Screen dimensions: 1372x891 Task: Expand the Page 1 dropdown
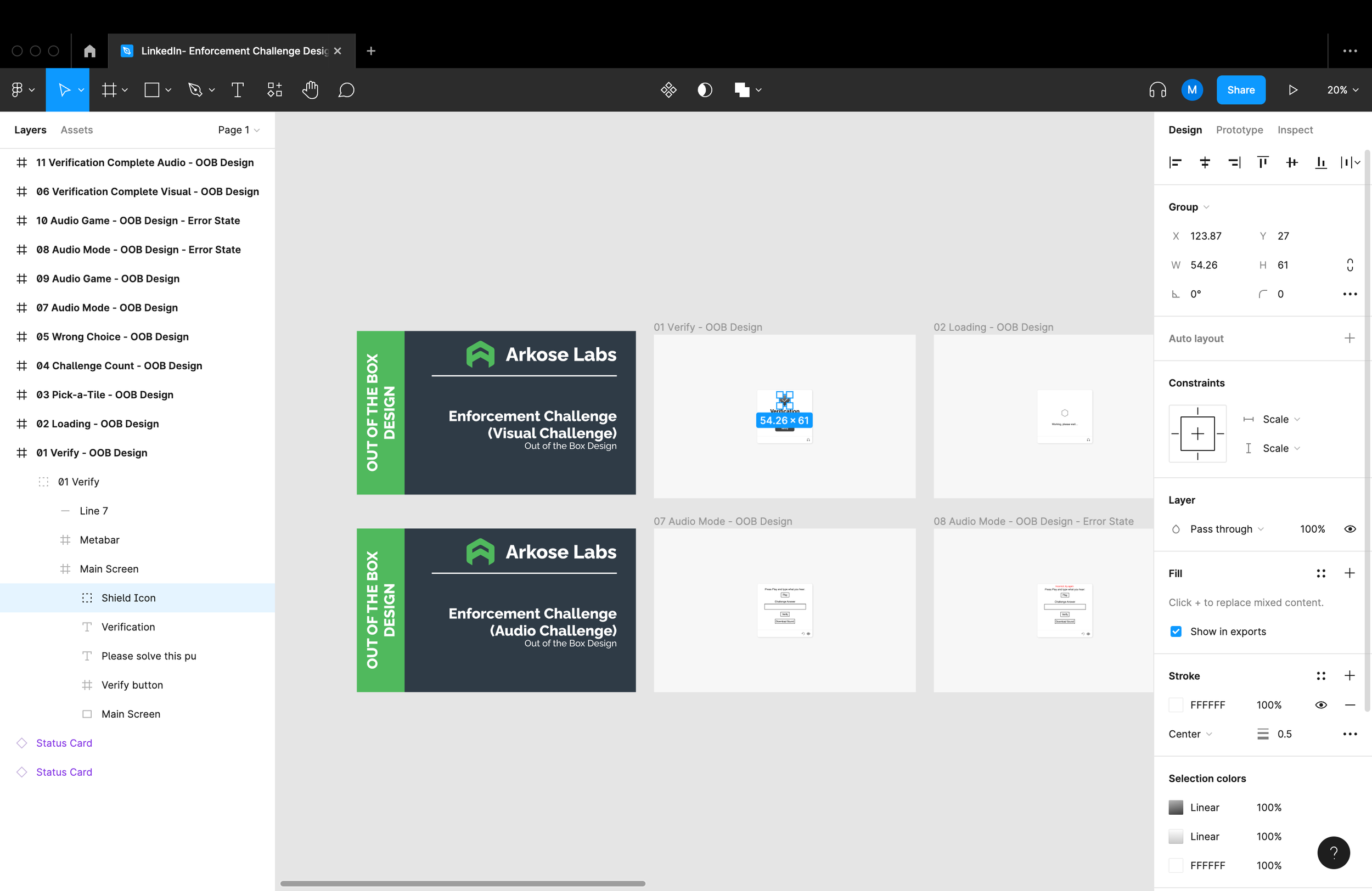pyautogui.click(x=238, y=129)
